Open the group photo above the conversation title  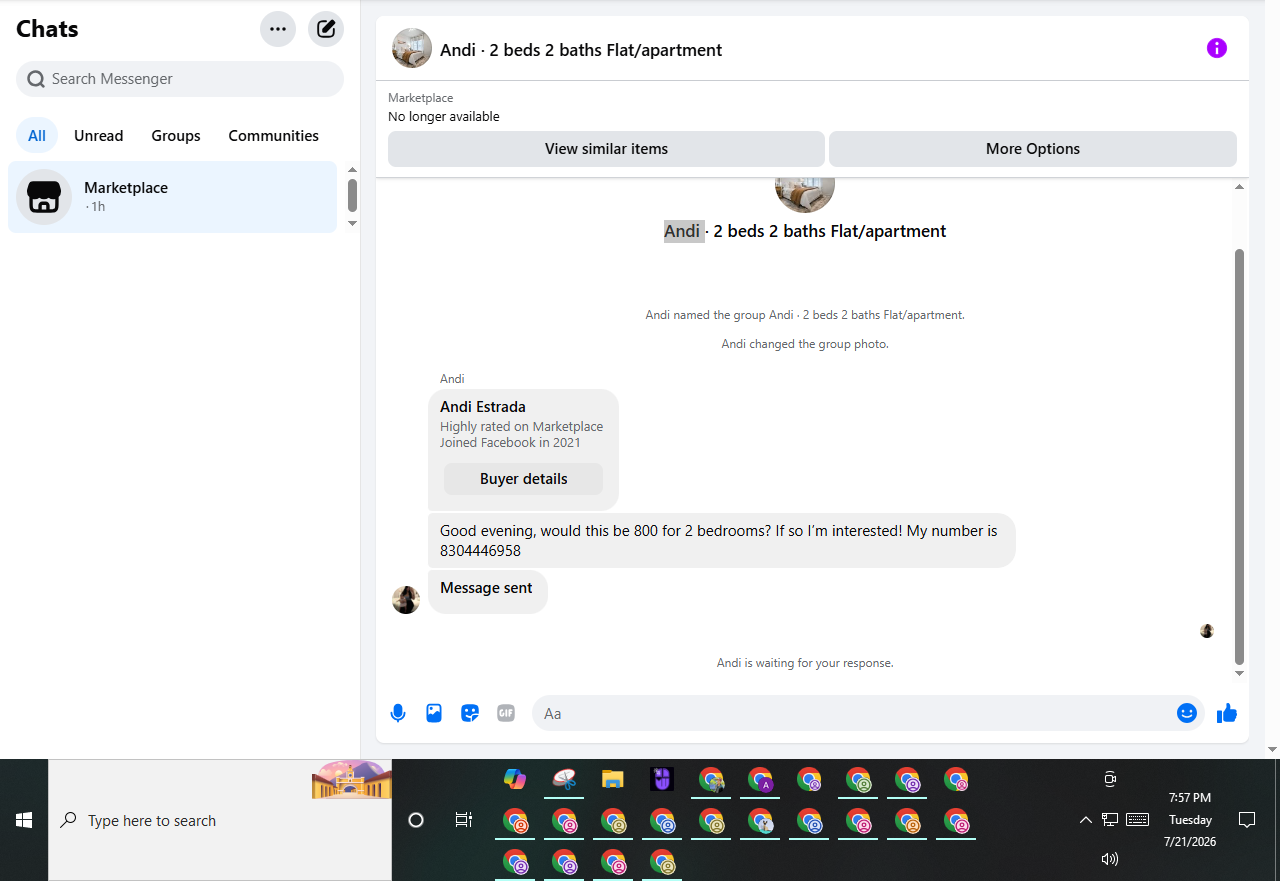point(805,195)
